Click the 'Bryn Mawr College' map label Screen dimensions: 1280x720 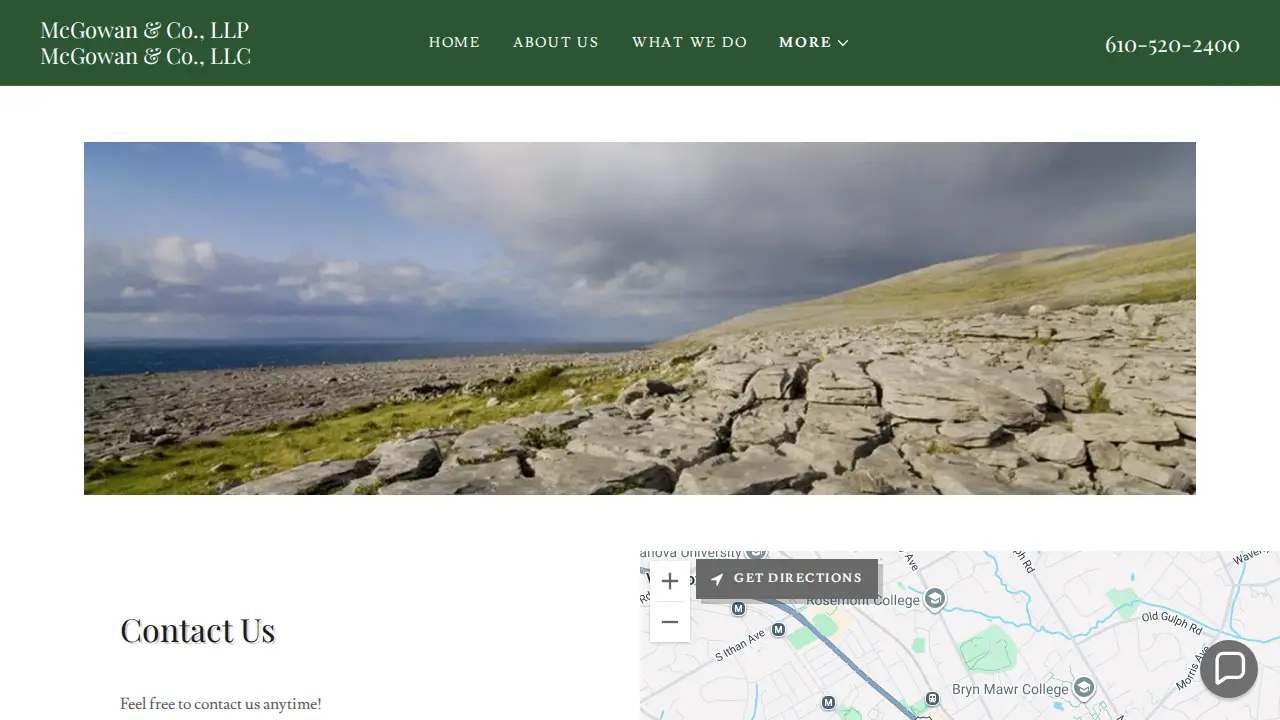pyautogui.click(x=1010, y=689)
